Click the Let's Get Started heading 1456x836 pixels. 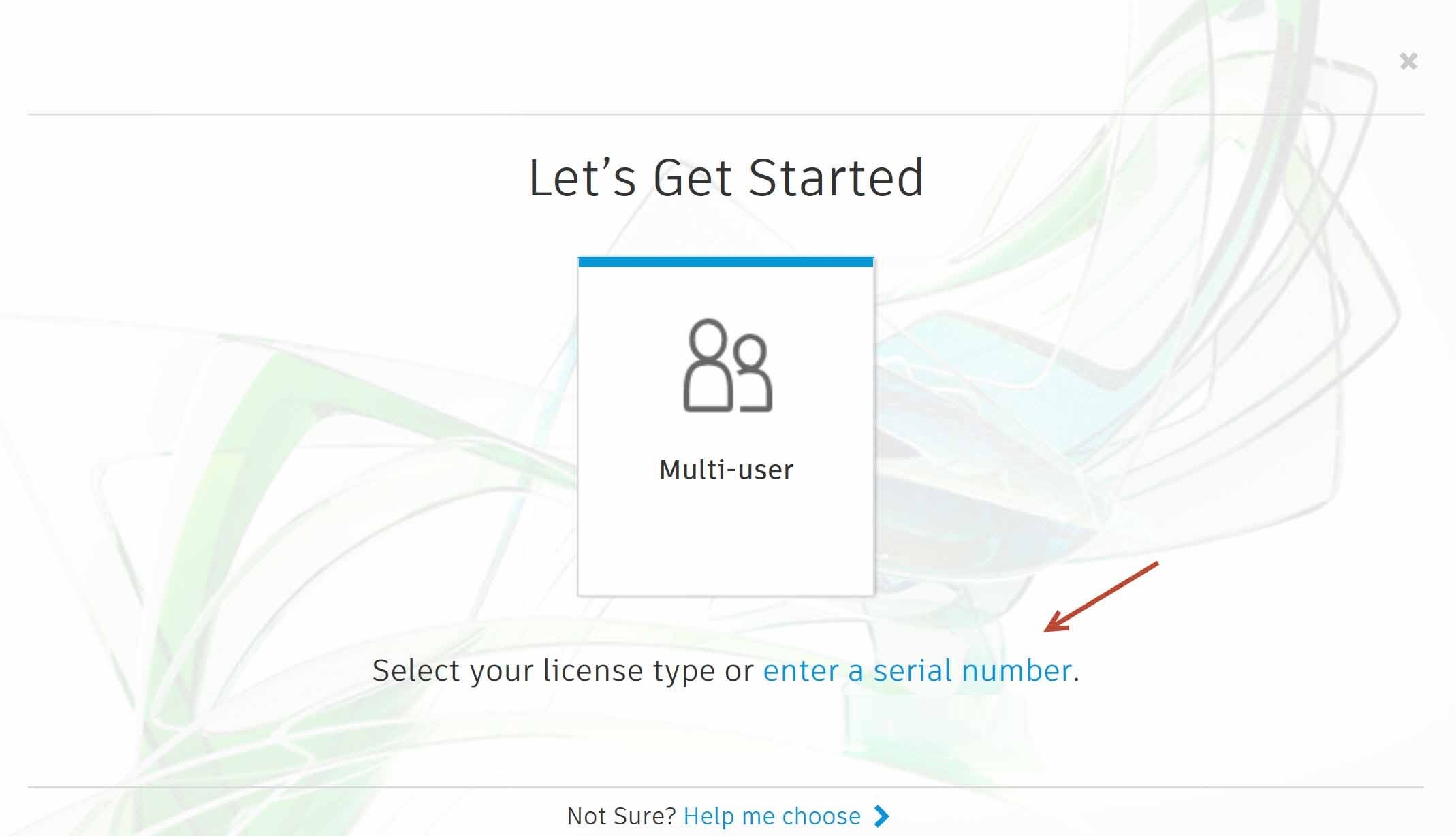[726, 178]
